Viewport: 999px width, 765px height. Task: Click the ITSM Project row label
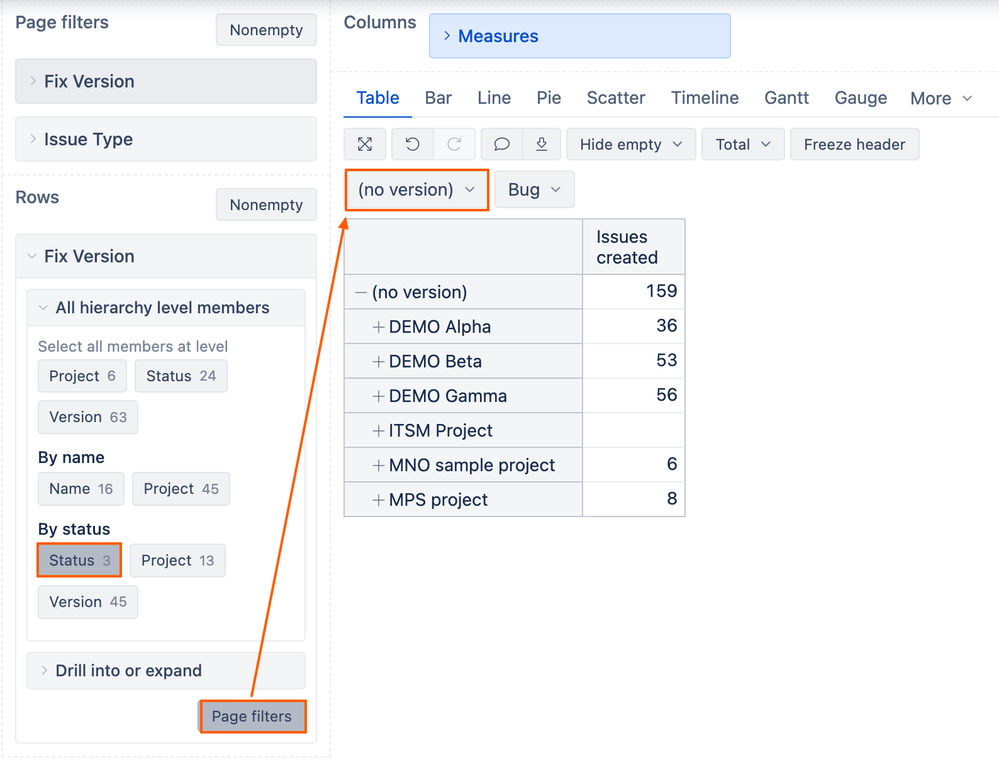pyautogui.click(x=440, y=431)
